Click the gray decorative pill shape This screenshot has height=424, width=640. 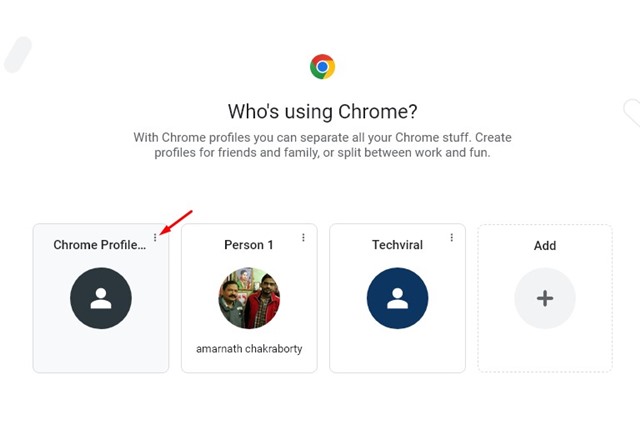(18, 55)
